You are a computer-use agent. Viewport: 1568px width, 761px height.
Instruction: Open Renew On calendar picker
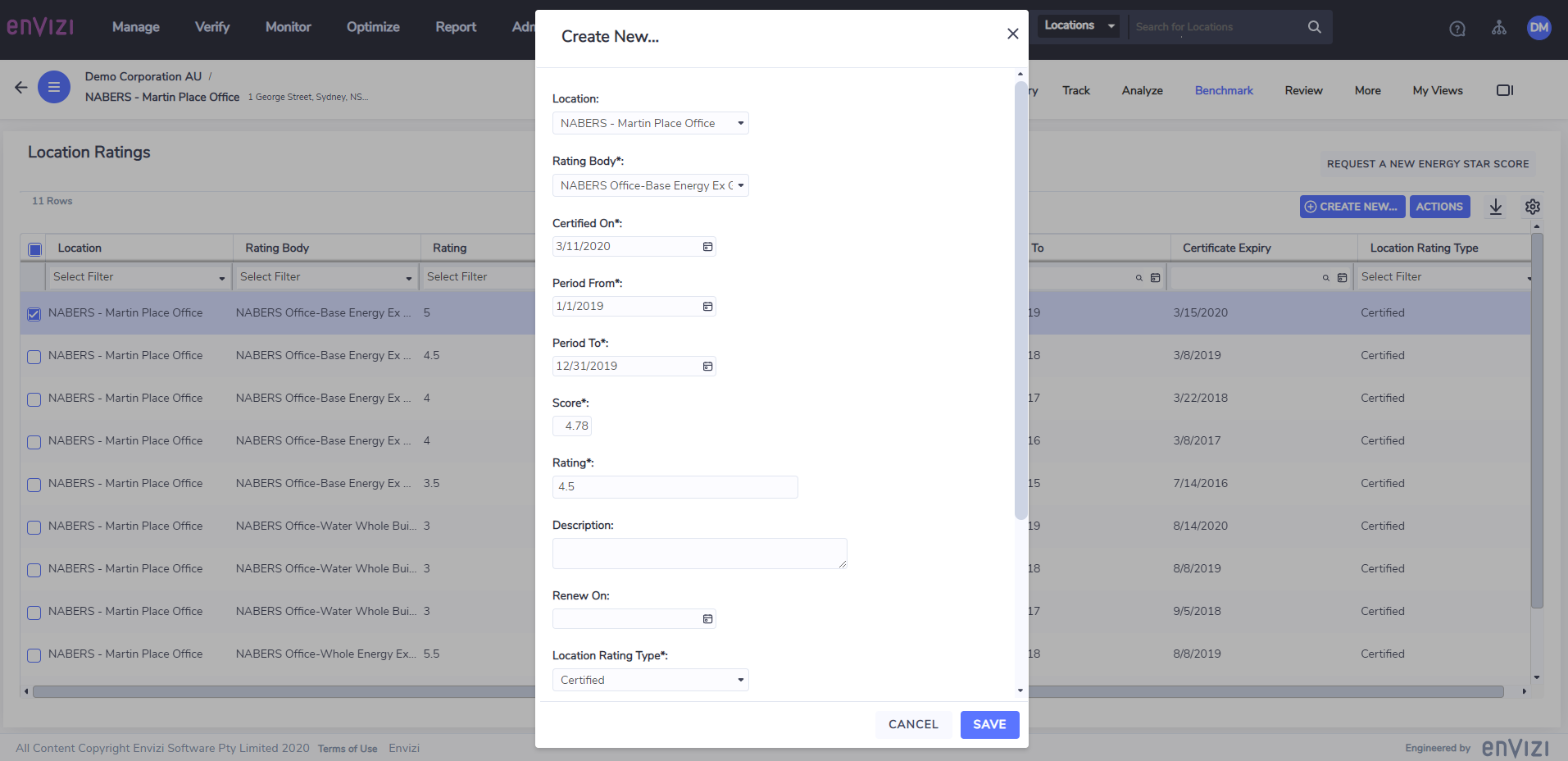[707, 619]
